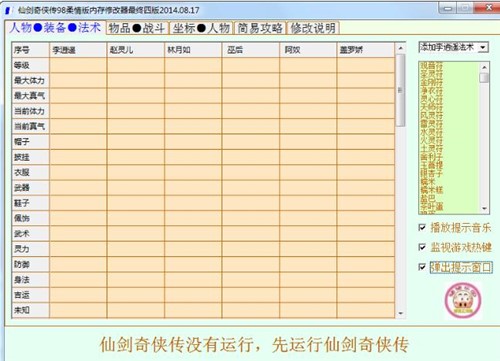The image size is (500, 361).
Task: Uncheck 监视游戏热键 option
Action: 422,247
